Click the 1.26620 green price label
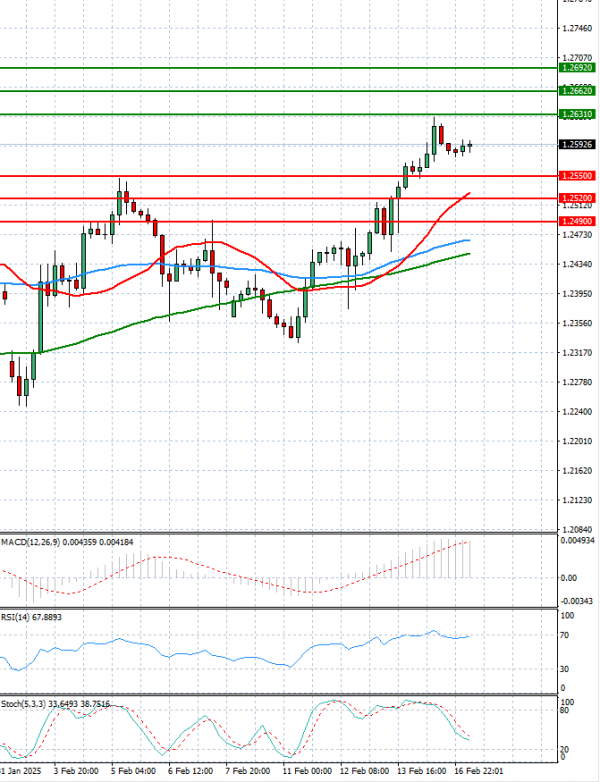This screenshot has width=600, height=782. (x=578, y=91)
